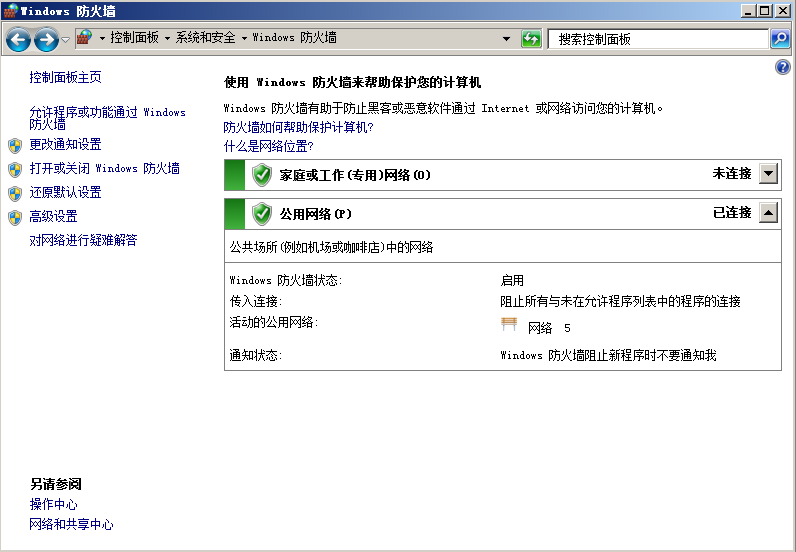This screenshot has width=796, height=552.
Task: Open recent pages dropdown next to Forward
Action: pos(65,39)
